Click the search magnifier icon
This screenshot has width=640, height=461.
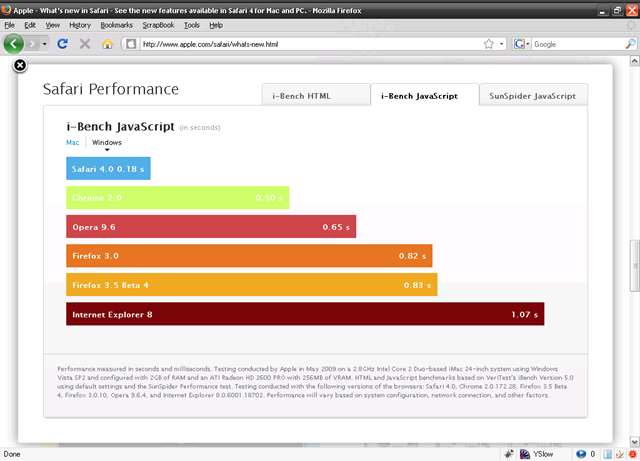pos(631,44)
